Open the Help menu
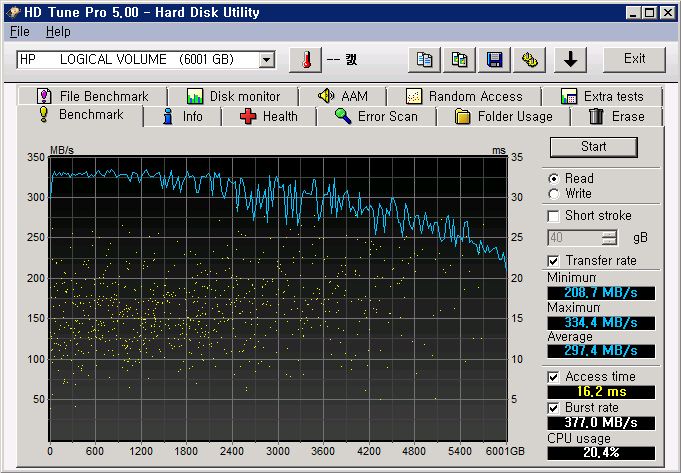Screen dimensions: 681x473 (58, 32)
